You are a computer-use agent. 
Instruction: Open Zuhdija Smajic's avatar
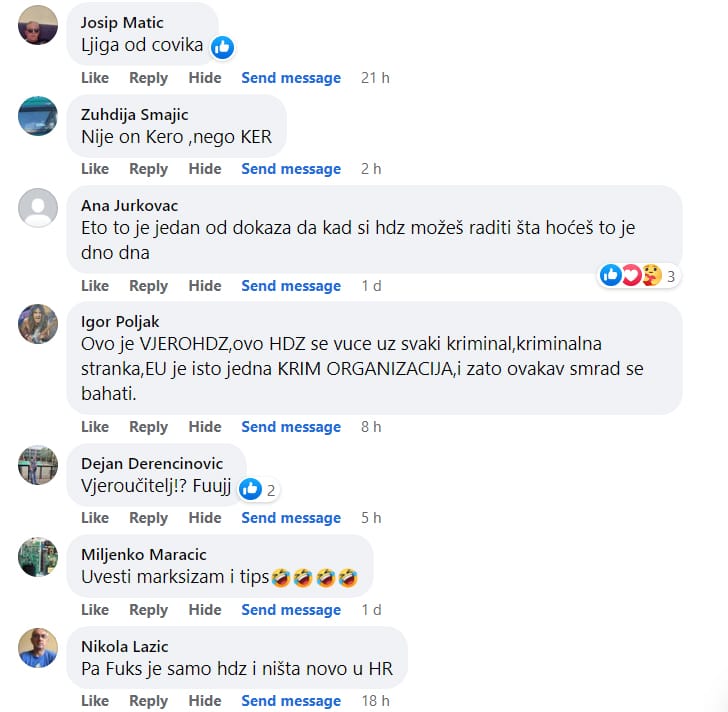click(x=38, y=116)
